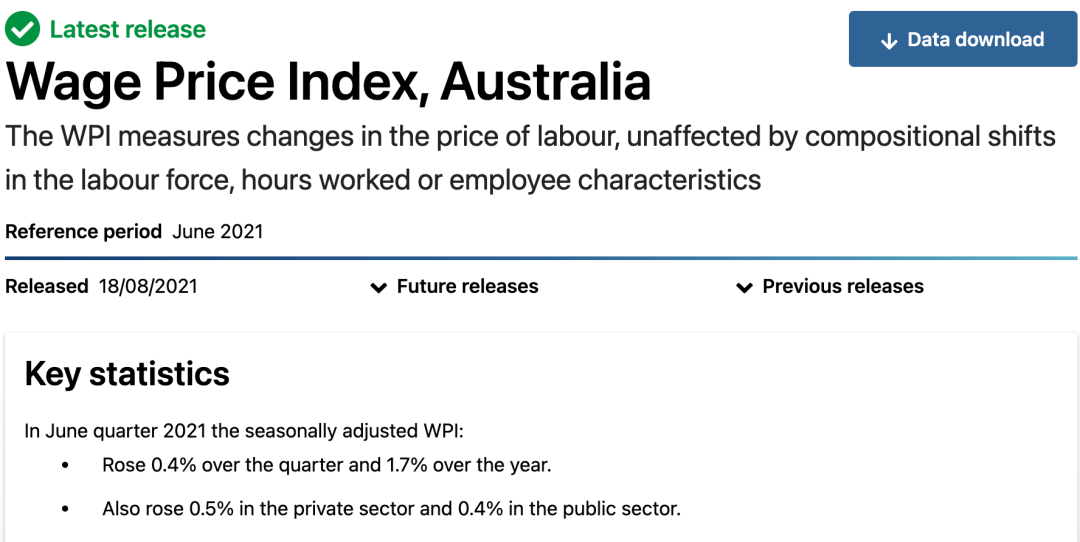The width and height of the screenshot is (1080, 542).
Task: Expand the Previous releases section
Action: click(x=830, y=286)
